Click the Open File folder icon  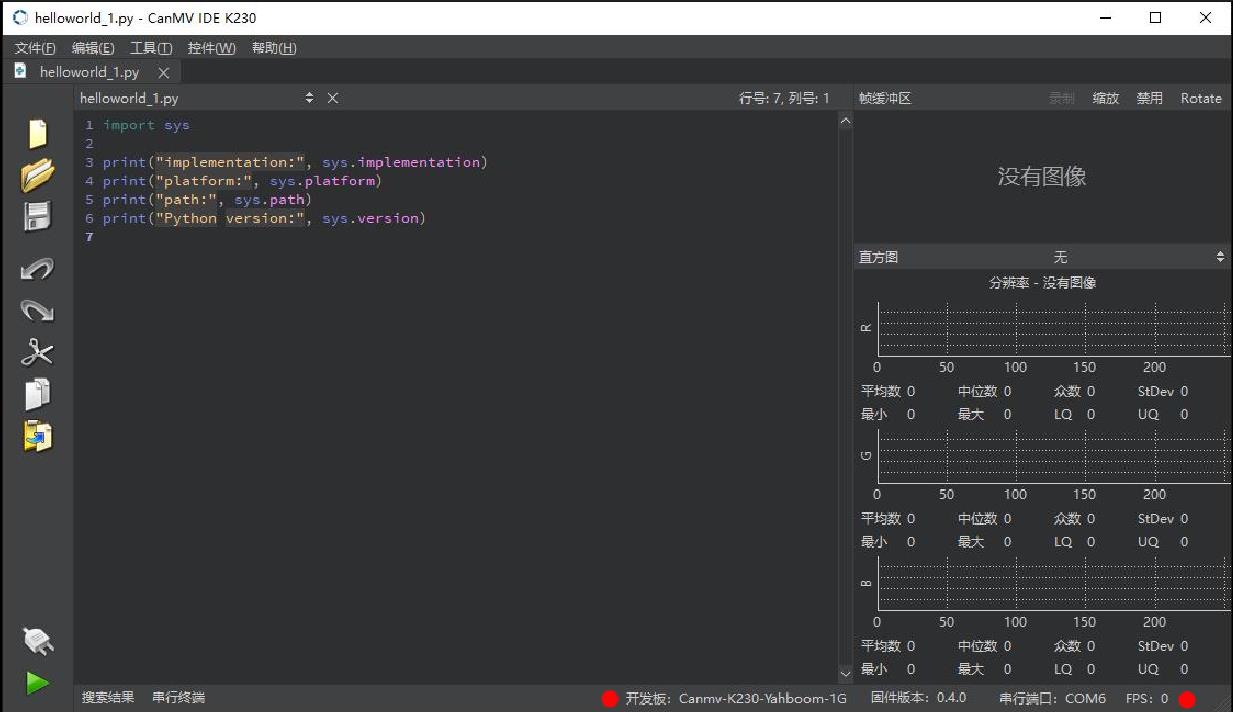click(37, 175)
